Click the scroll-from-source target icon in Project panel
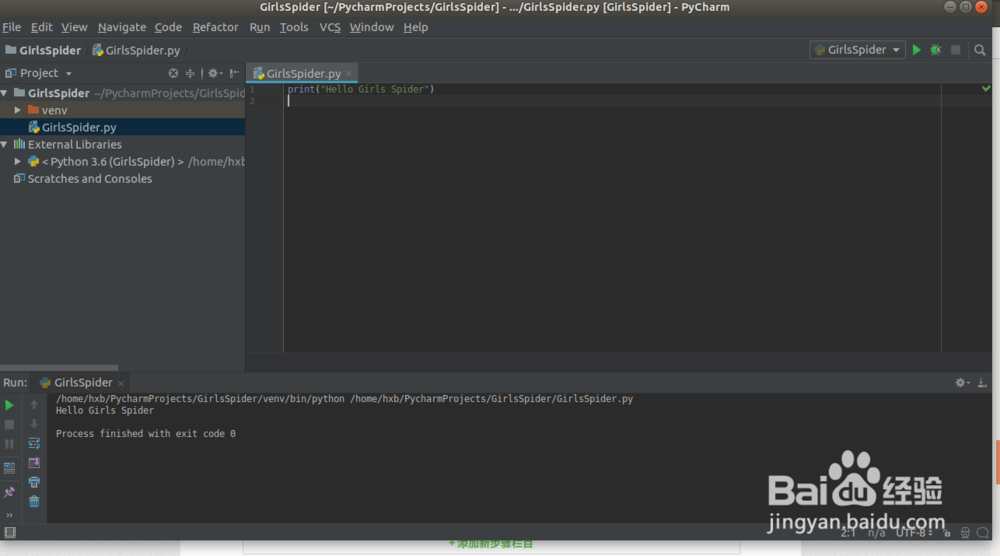The image size is (1000, 556). (173, 73)
